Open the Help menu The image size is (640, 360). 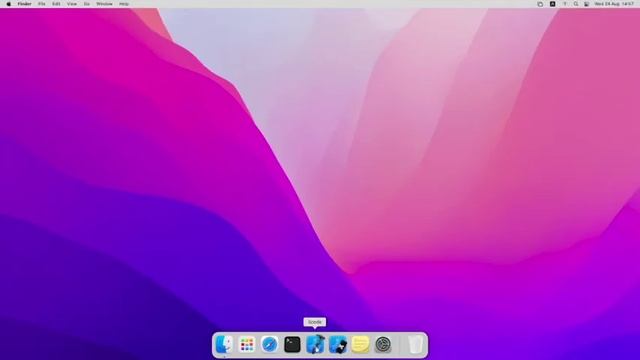click(x=124, y=4)
